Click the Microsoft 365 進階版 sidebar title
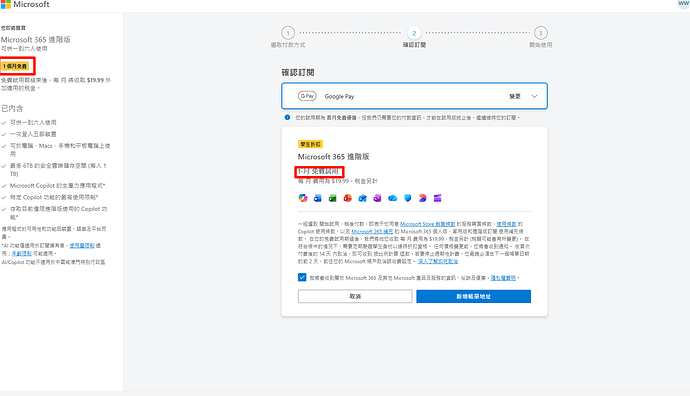 [36, 40]
